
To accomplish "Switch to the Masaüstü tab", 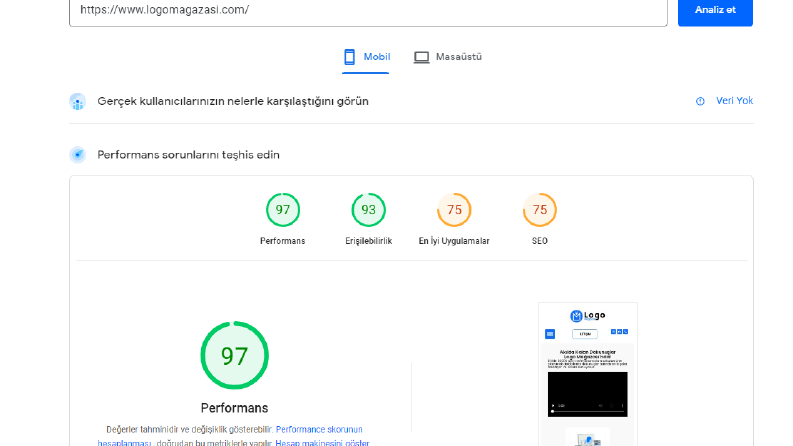I will pos(448,57).
